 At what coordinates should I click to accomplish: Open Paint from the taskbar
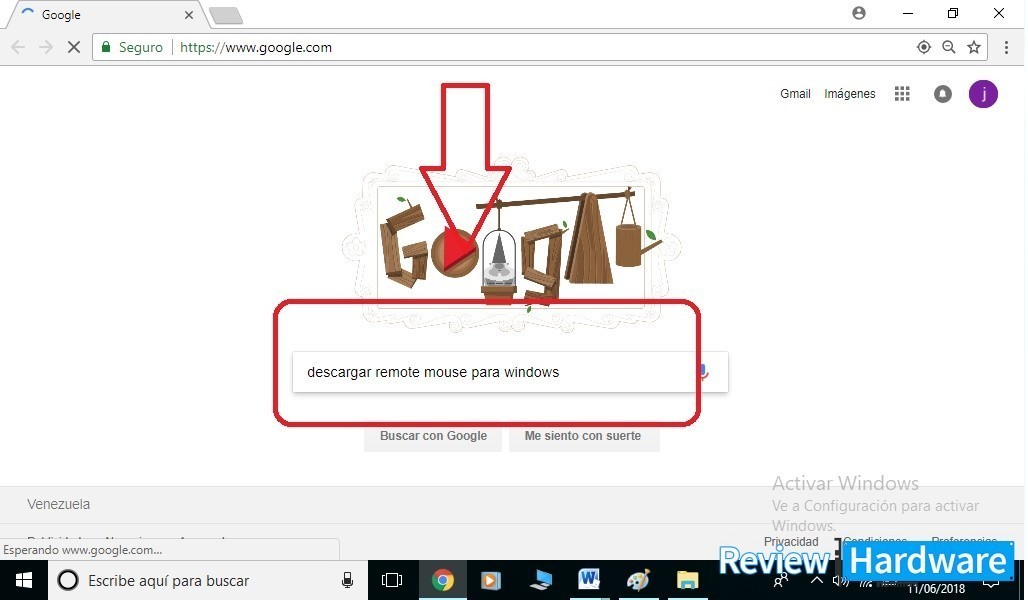[638, 580]
